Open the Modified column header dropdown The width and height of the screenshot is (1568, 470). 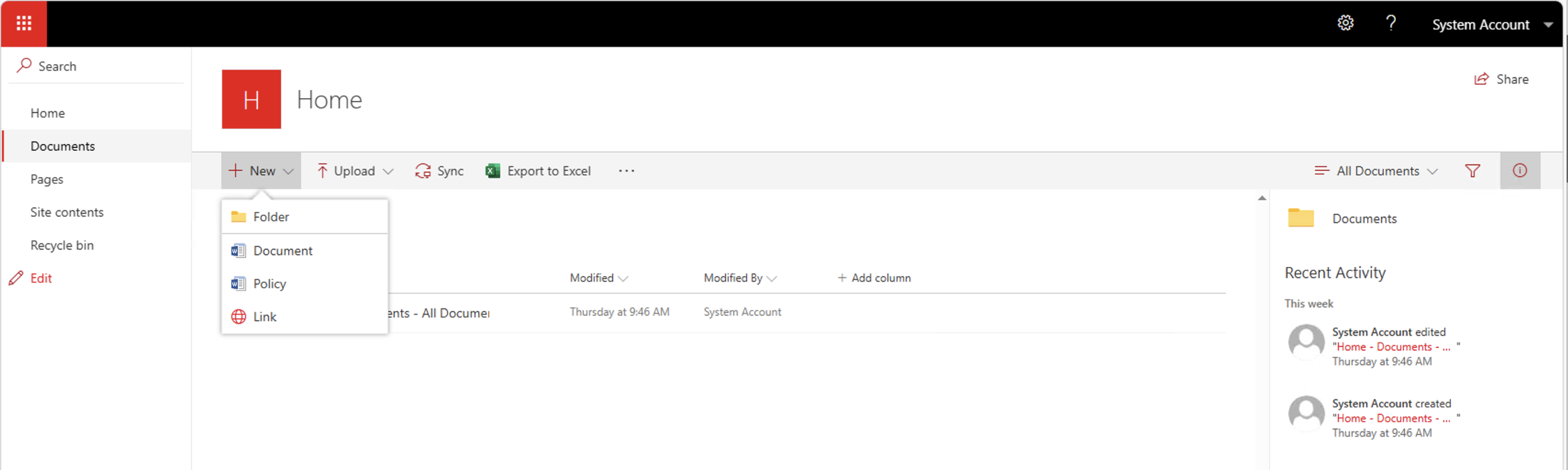(x=598, y=278)
